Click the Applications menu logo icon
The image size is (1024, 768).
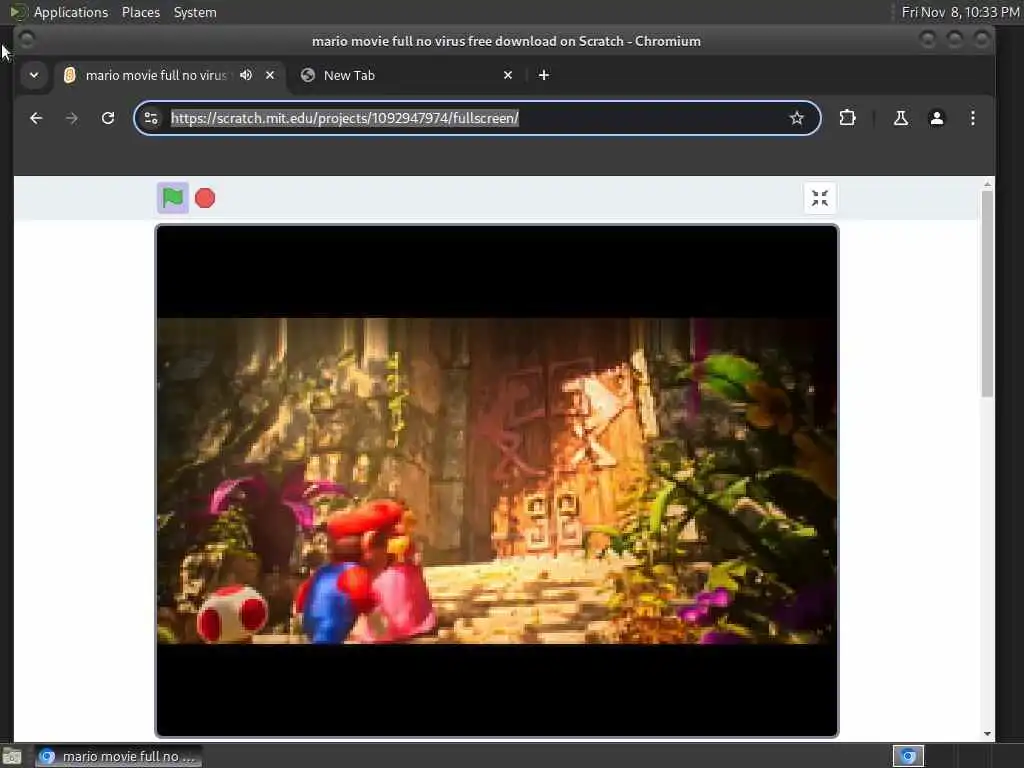pos(18,12)
